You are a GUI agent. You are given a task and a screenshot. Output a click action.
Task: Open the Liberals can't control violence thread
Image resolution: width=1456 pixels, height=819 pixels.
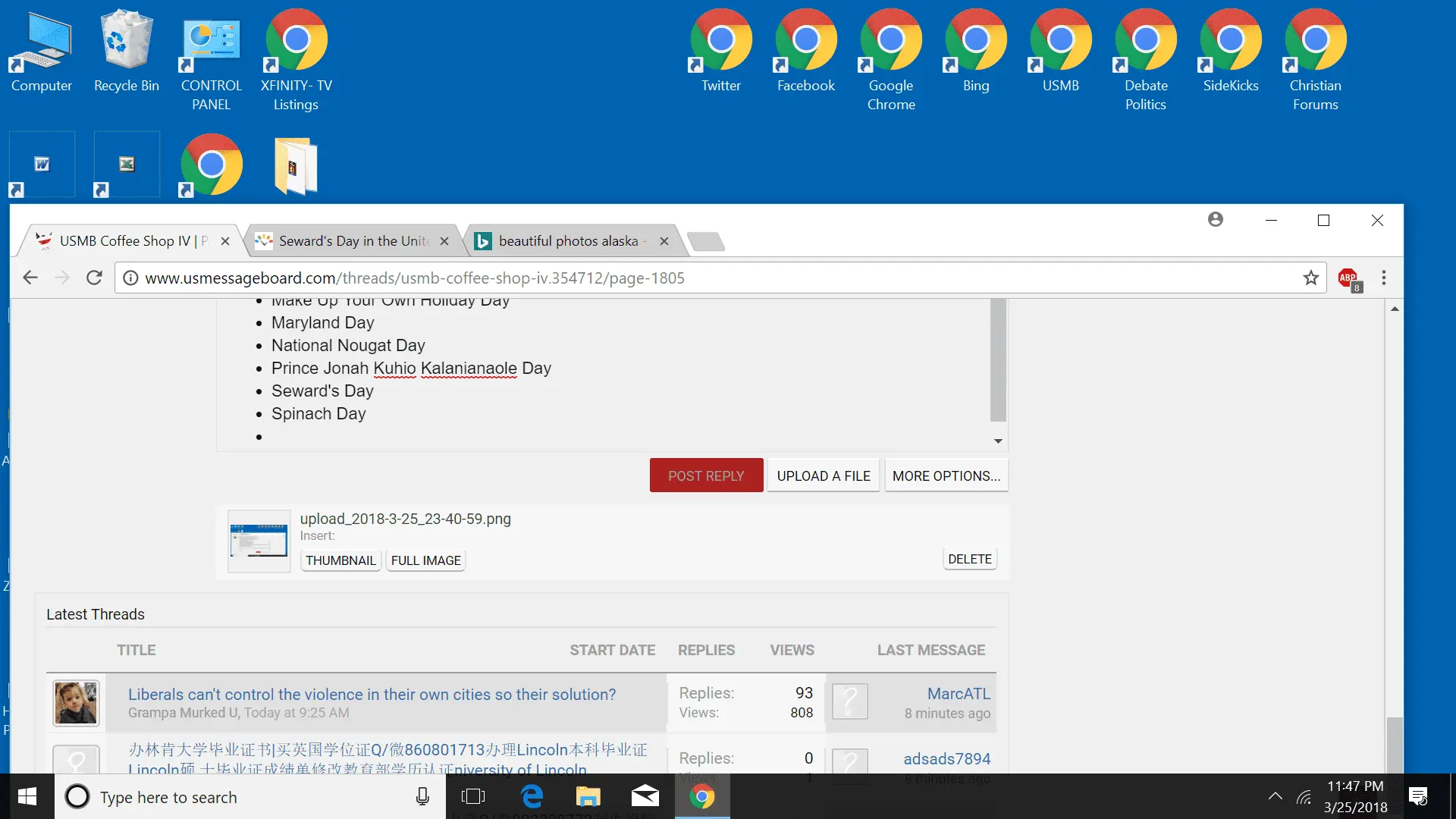click(x=372, y=694)
